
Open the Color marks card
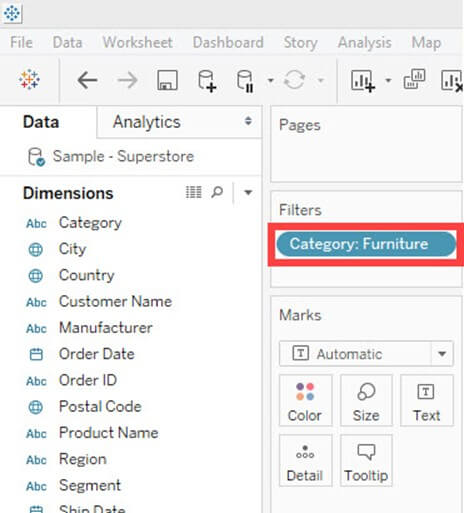click(x=305, y=401)
